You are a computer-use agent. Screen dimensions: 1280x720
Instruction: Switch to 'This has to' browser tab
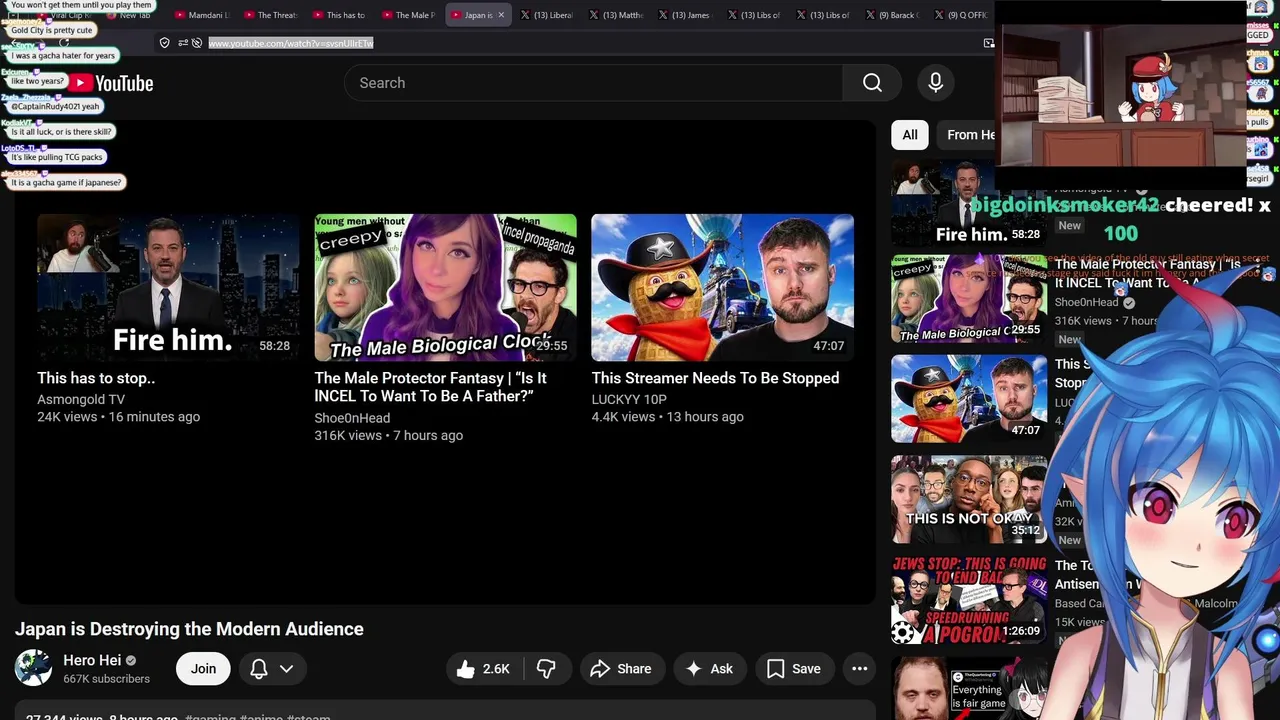[x=339, y=15]
